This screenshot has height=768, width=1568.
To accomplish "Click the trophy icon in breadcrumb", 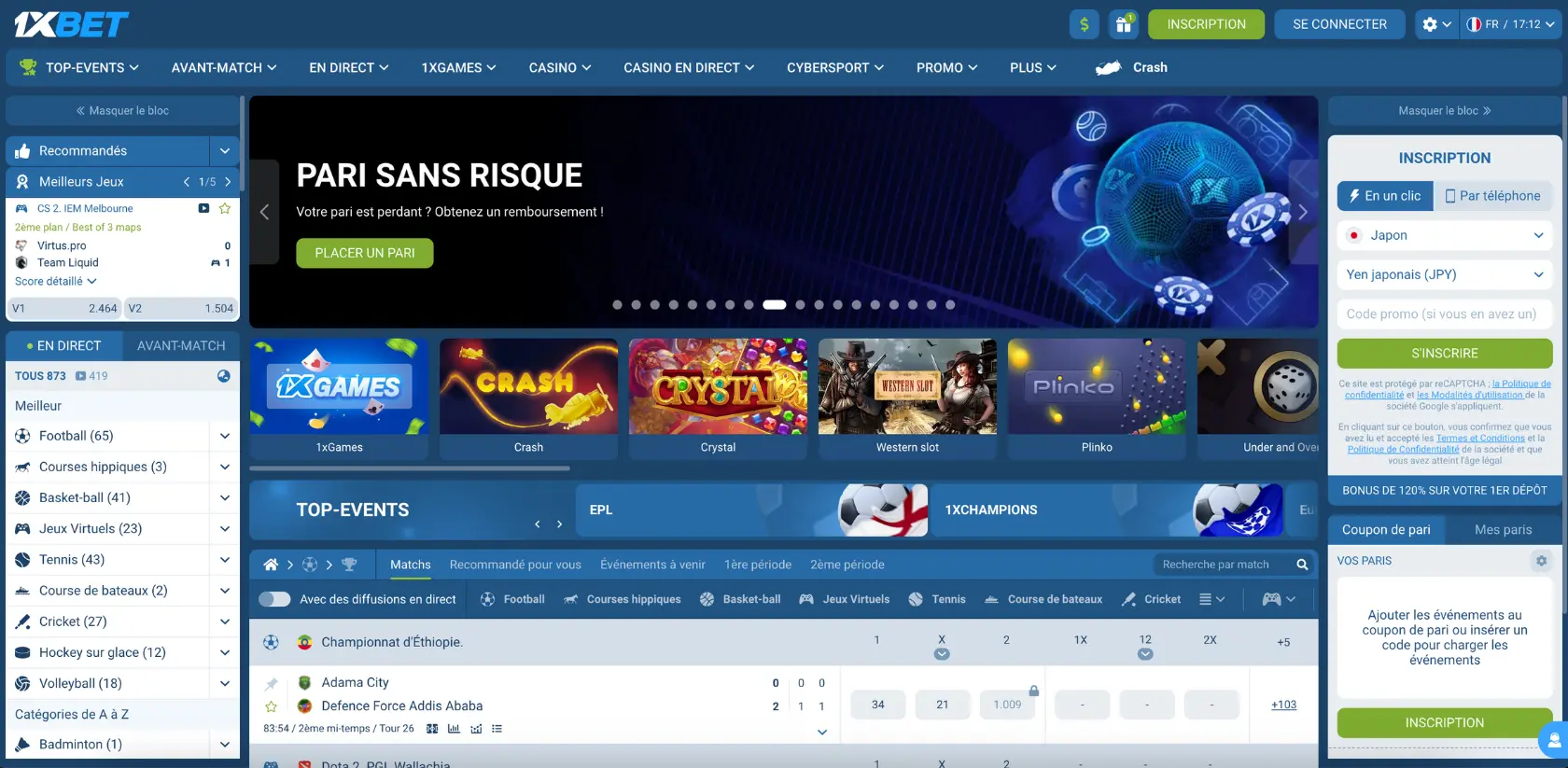I will click(x=349, y=565).
